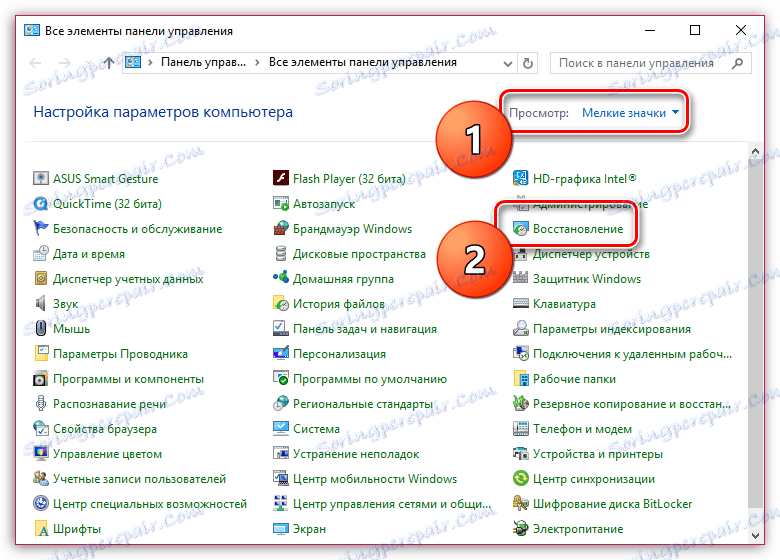Open the HD-графика Intel icon
The height and width of the screenshot is (560, 780).
(520, 178)
